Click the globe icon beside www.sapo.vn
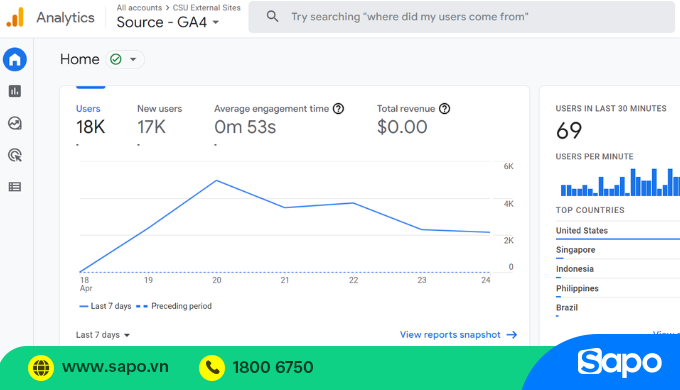Screen dimensions: 680x390 [41, 367]
